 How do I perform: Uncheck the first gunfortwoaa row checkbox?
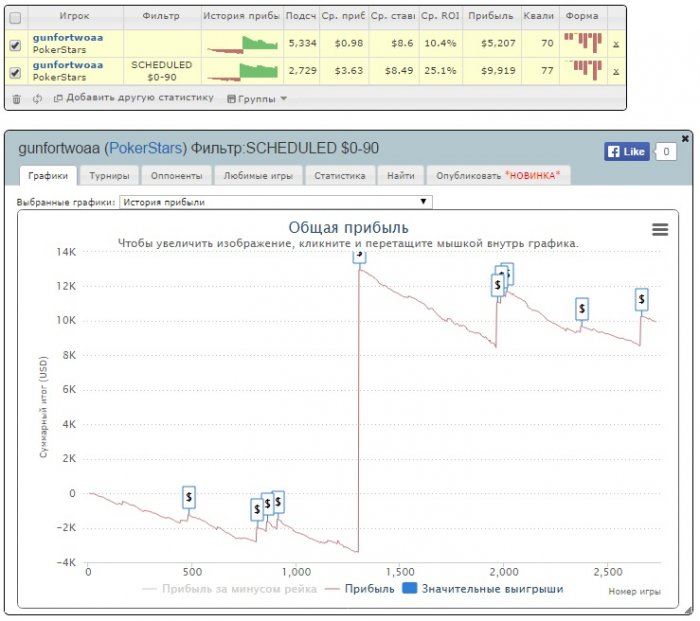[15, 45]
